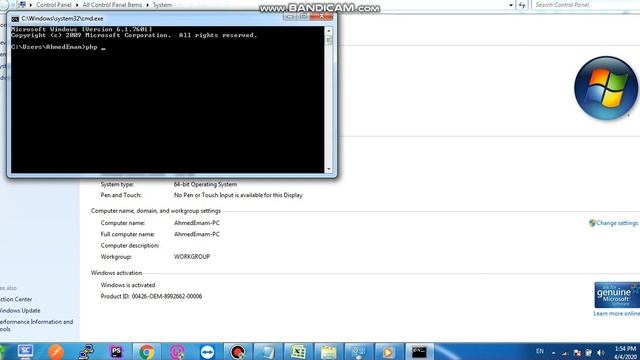Open the Action Center link in the sidebar
This screenshot has height=360, width=640.
click(16, 299)
